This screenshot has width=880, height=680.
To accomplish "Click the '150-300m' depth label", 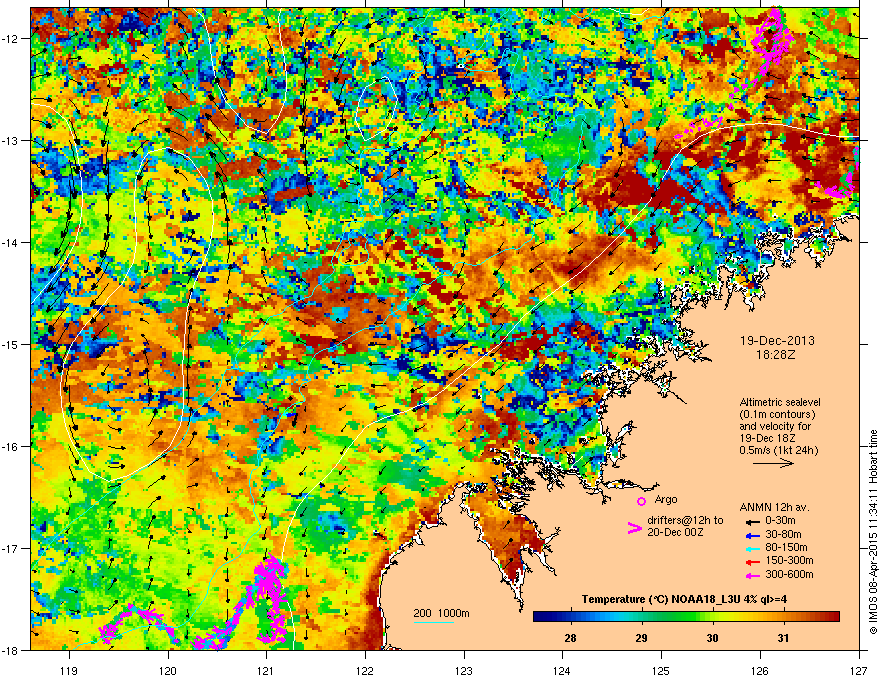I will tap(789, 560).
